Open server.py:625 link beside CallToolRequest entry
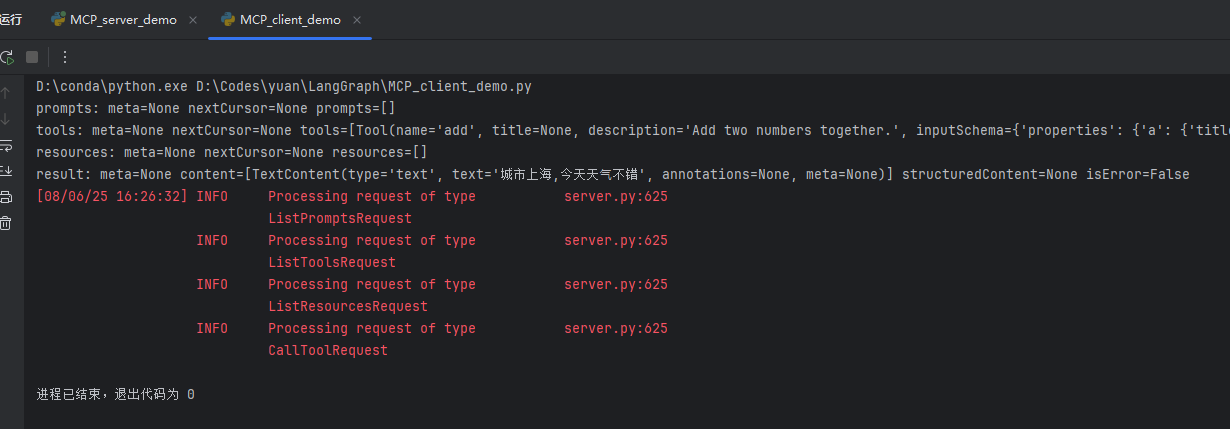Image resolution: width=1230 pixels, height=429 pixels. 615,329
